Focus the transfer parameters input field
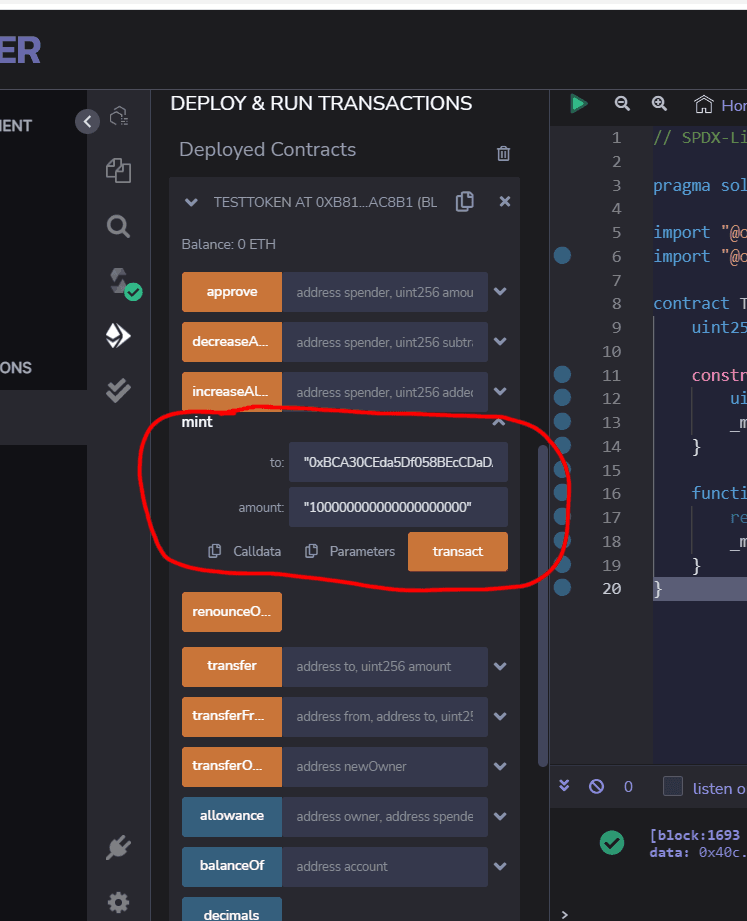Viewport: 747px width, 921px height. click(385, 667)
